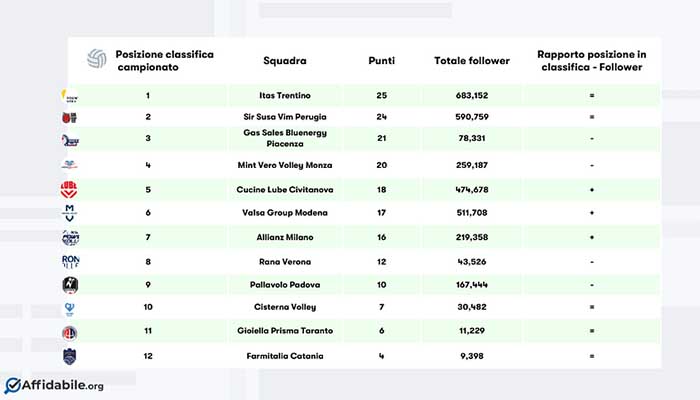Click the Gioiella Prisma Taranto logo

(70, 332)
